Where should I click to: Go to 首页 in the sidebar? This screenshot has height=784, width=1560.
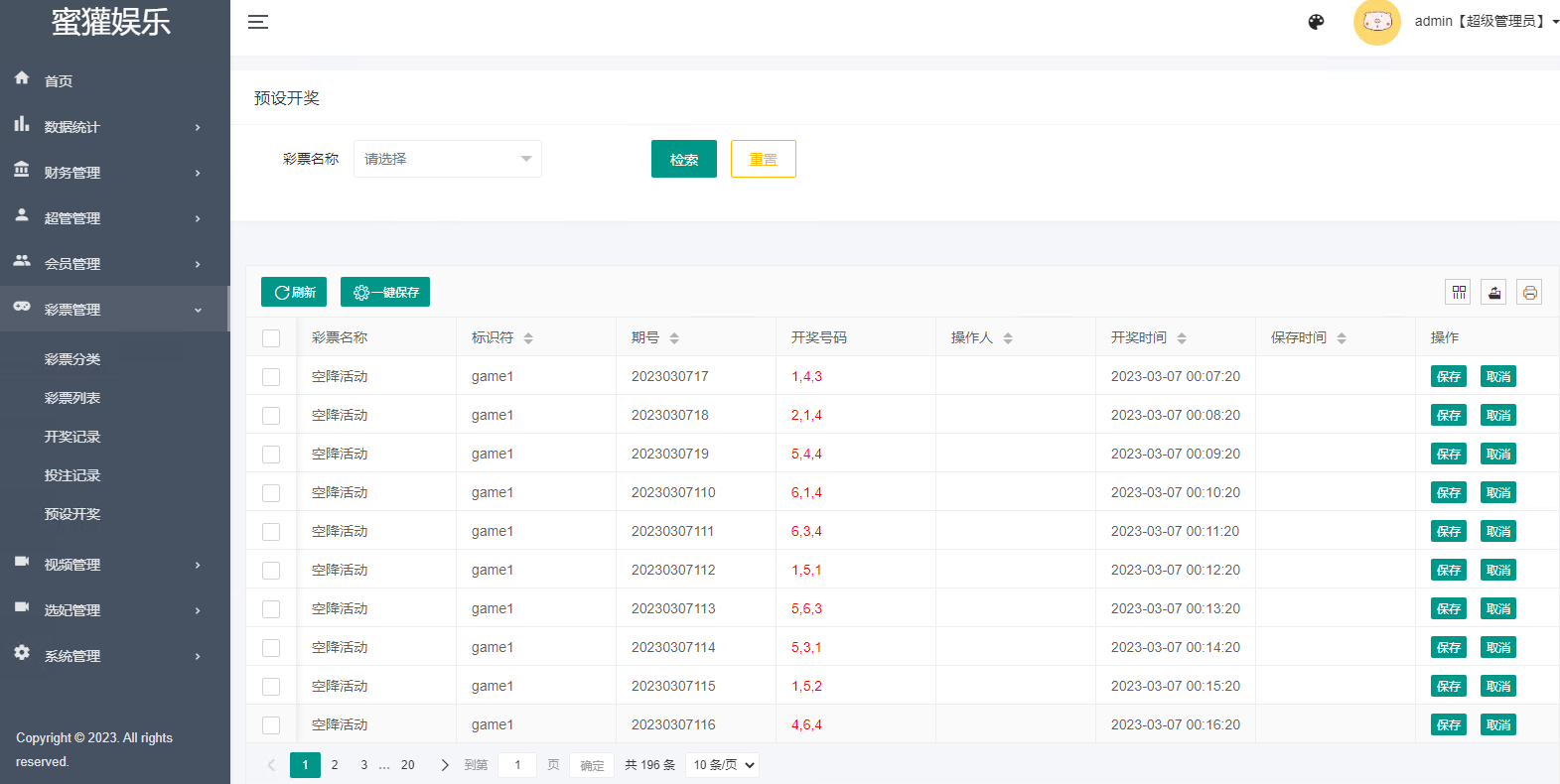point(59,81)
